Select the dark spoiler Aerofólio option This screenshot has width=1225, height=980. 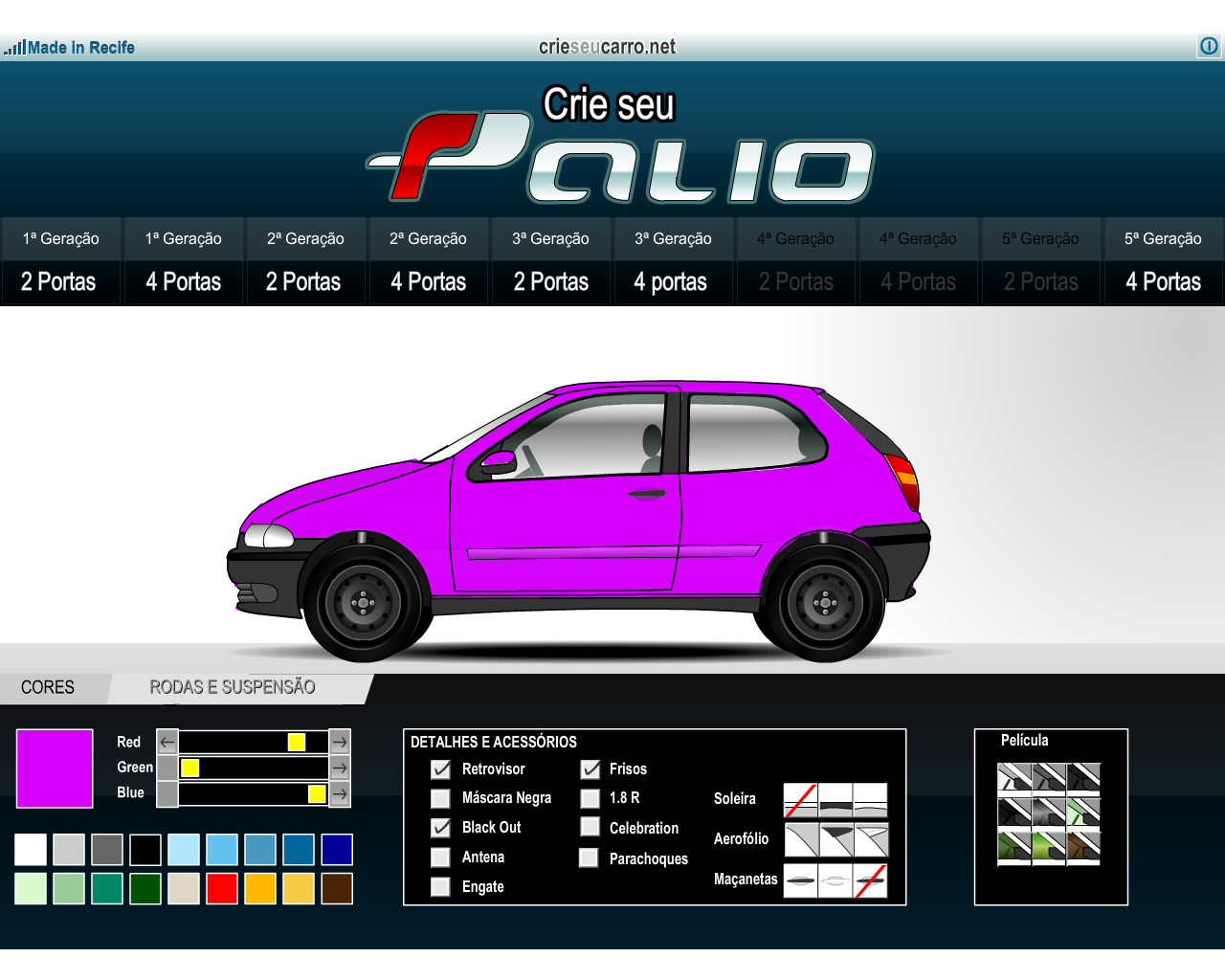coord(836,839)
